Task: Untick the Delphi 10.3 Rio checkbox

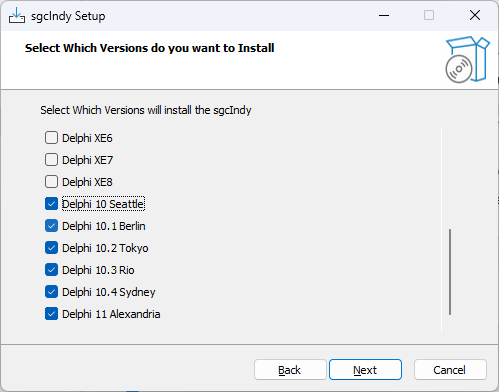Action: pyautogui.click(x=51, y=270)
